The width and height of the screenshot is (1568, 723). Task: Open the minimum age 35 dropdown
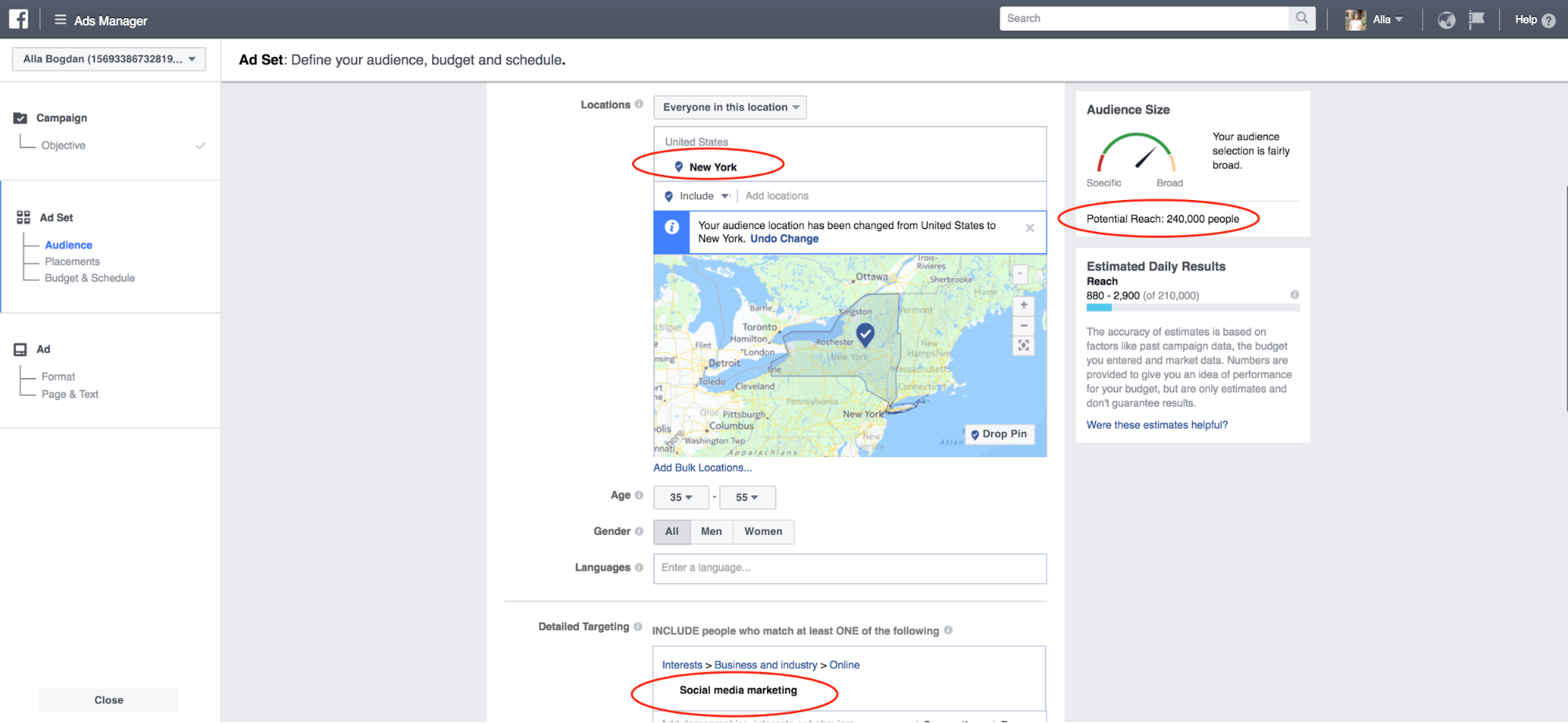681,498
